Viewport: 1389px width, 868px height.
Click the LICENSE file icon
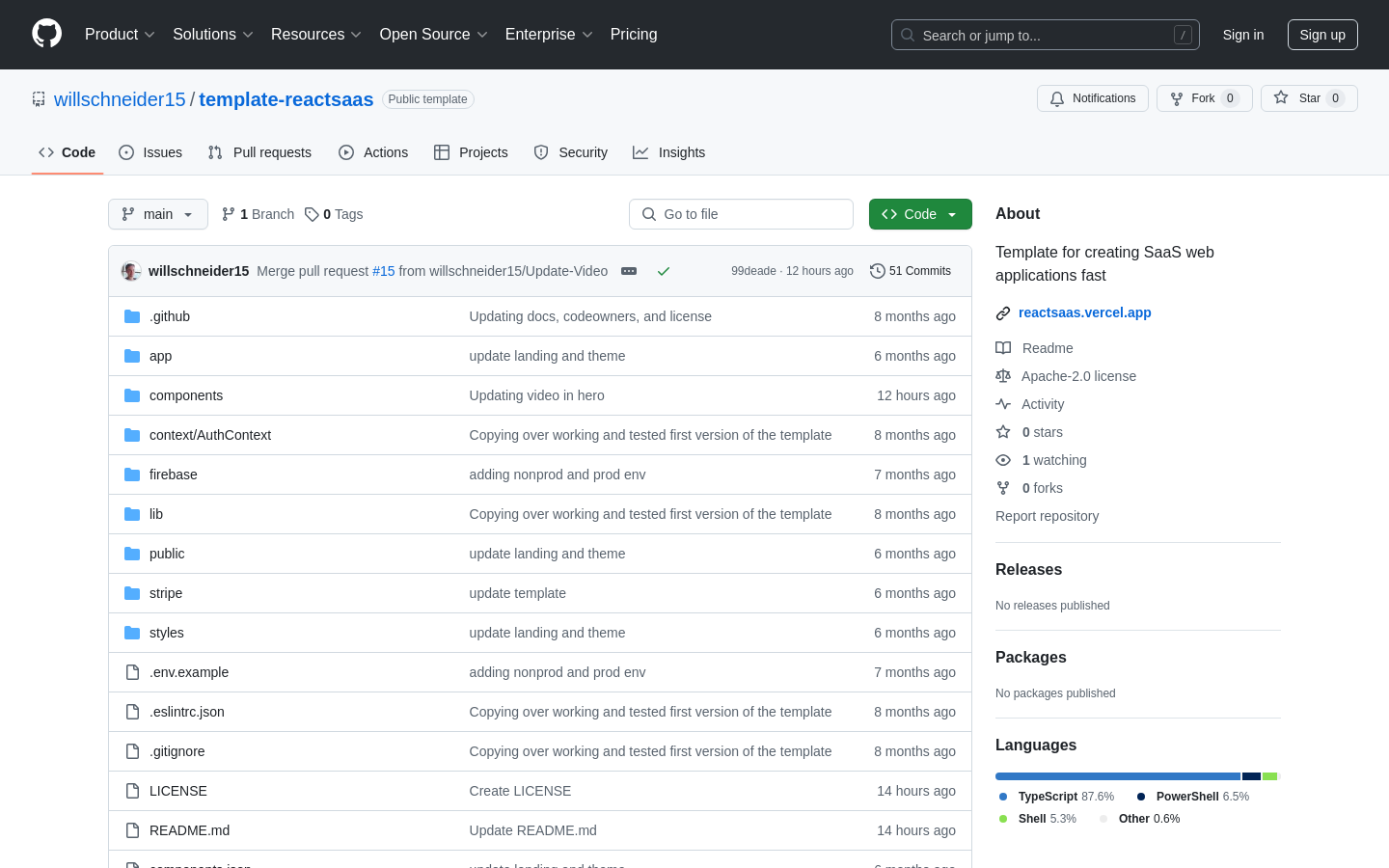(132, 791)
